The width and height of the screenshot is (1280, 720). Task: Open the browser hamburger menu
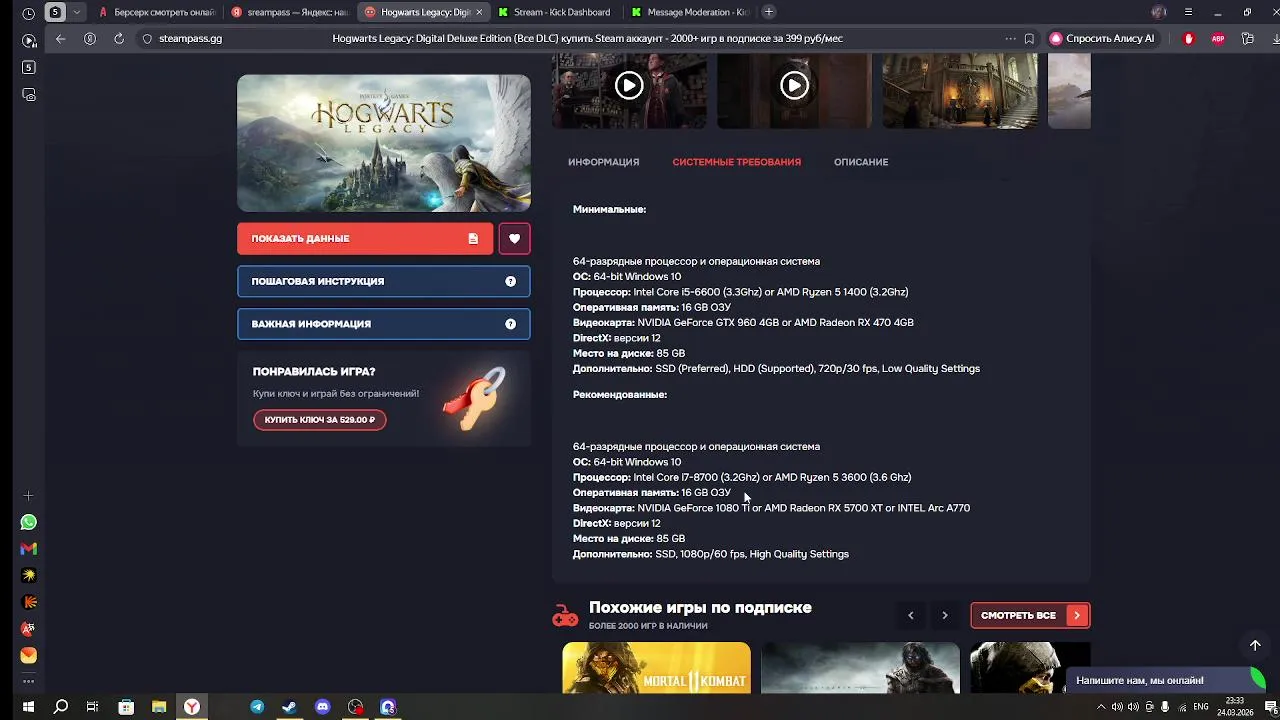1188,12
